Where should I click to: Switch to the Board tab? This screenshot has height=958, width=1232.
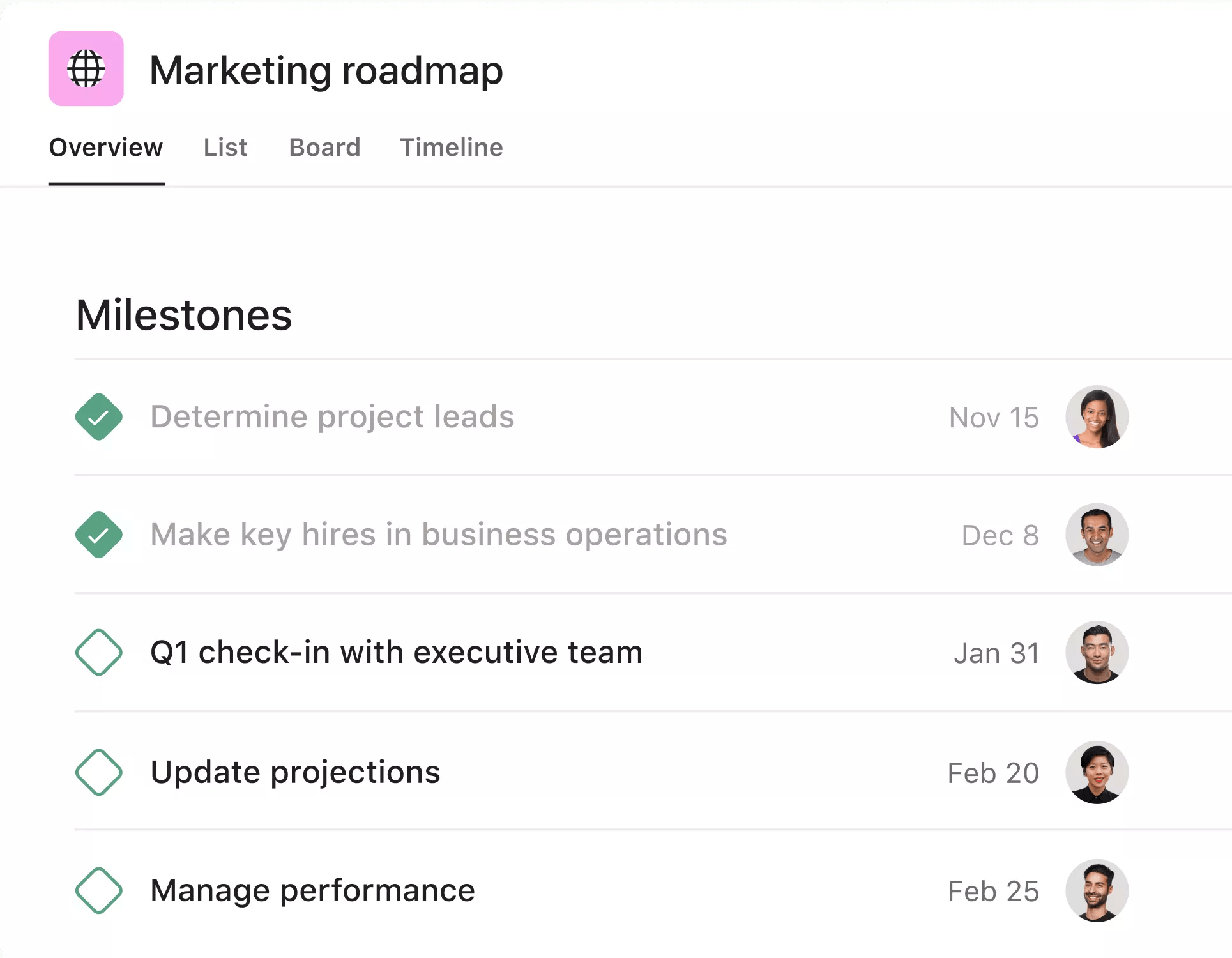pyautogui.click(x=324, y=148)
